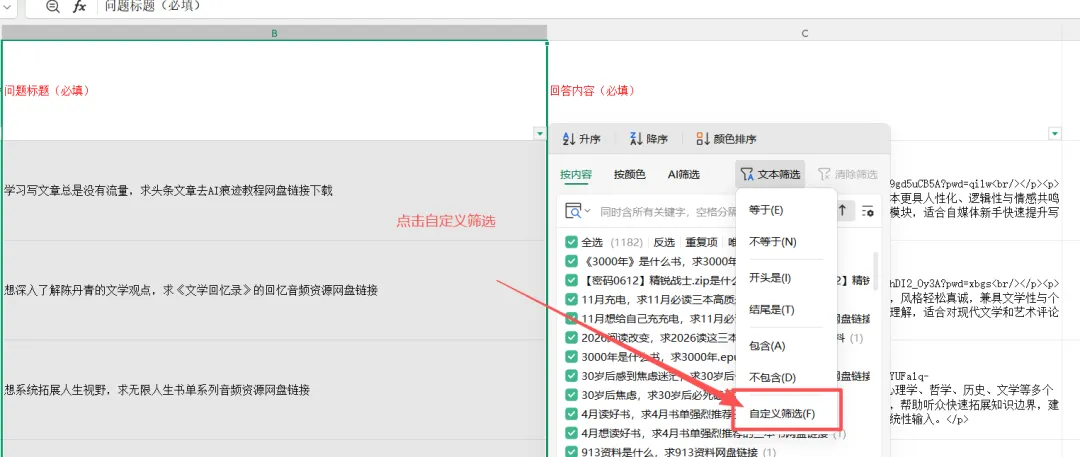Choose 开头是(I) from text filter menu
Image resolution: width=1080 pixels, height=457 pixels.
tap(786, 278)
